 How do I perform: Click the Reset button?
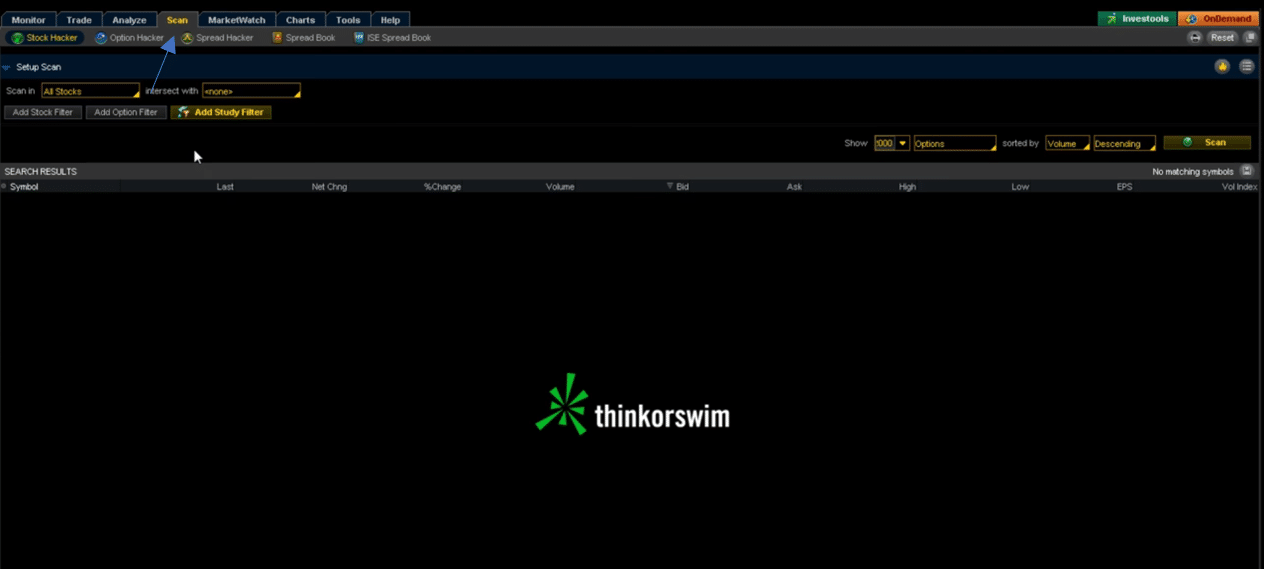pos(1222,37)
